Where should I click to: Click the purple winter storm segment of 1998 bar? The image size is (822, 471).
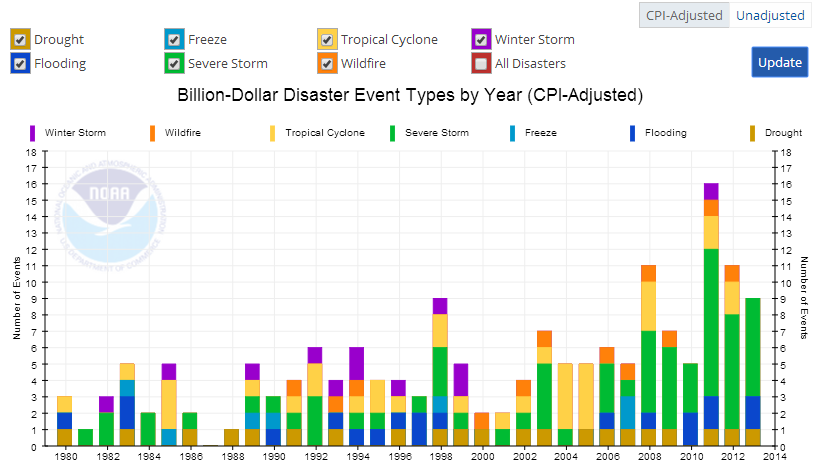(440, 307)
